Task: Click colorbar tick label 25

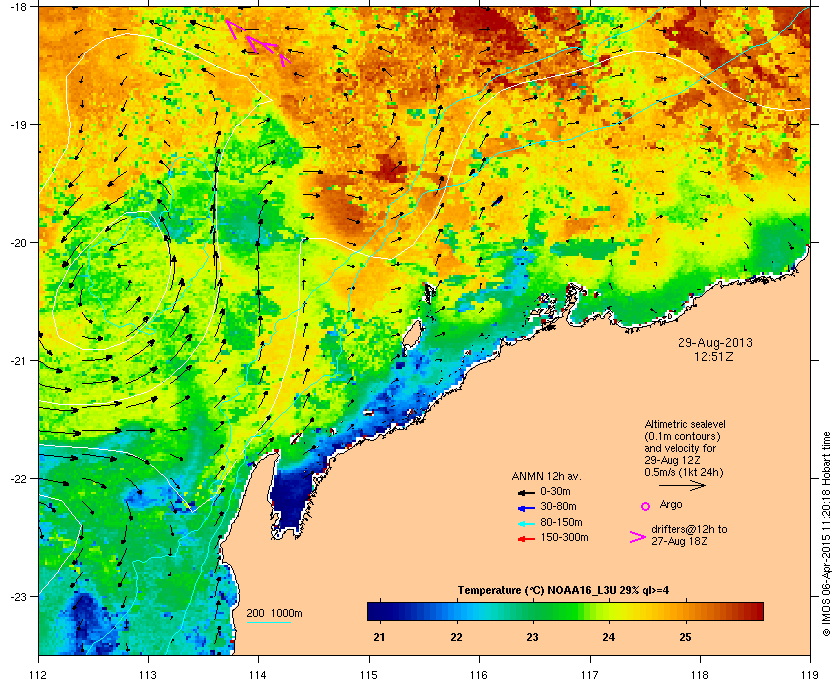Action: coord(685,638)
